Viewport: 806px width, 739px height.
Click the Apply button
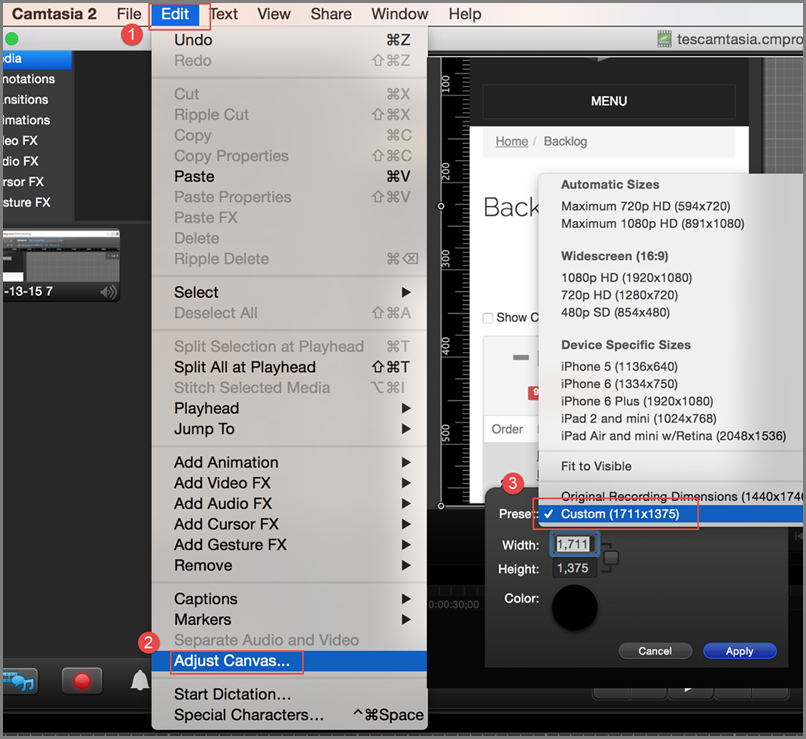pyautogui.click(x=739, y=651)
